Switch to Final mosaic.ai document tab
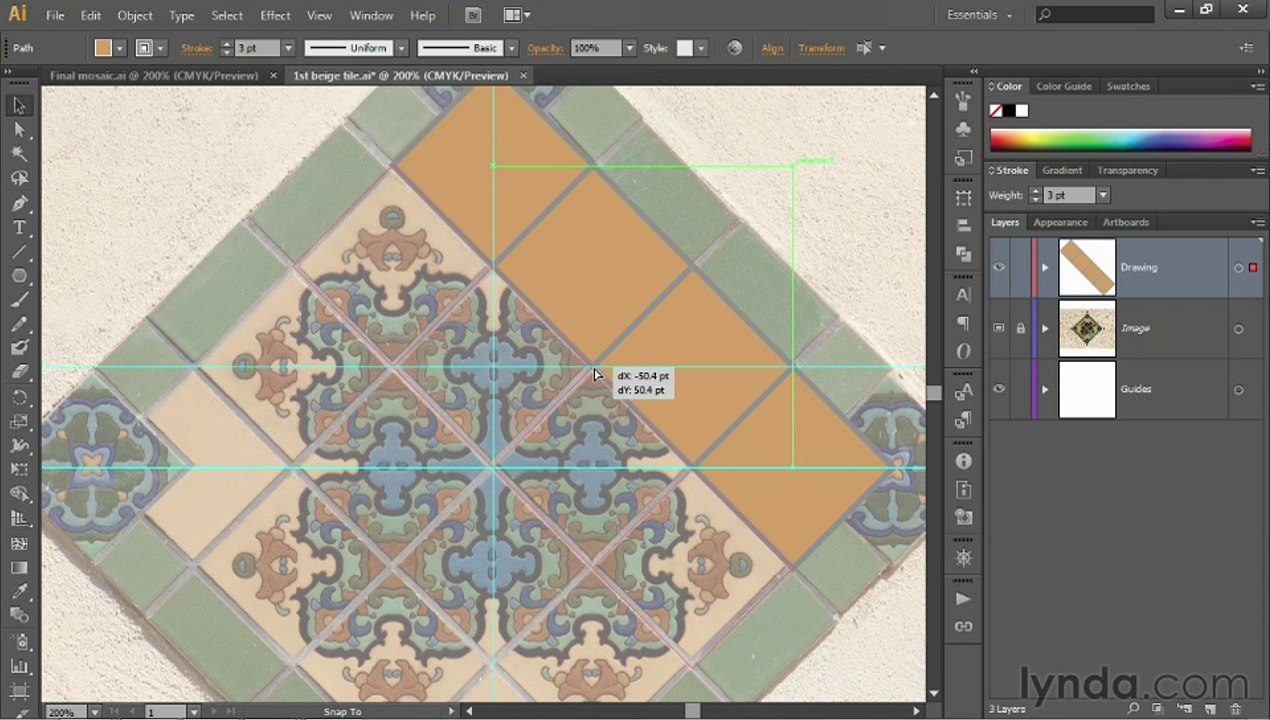 point(154,75)
